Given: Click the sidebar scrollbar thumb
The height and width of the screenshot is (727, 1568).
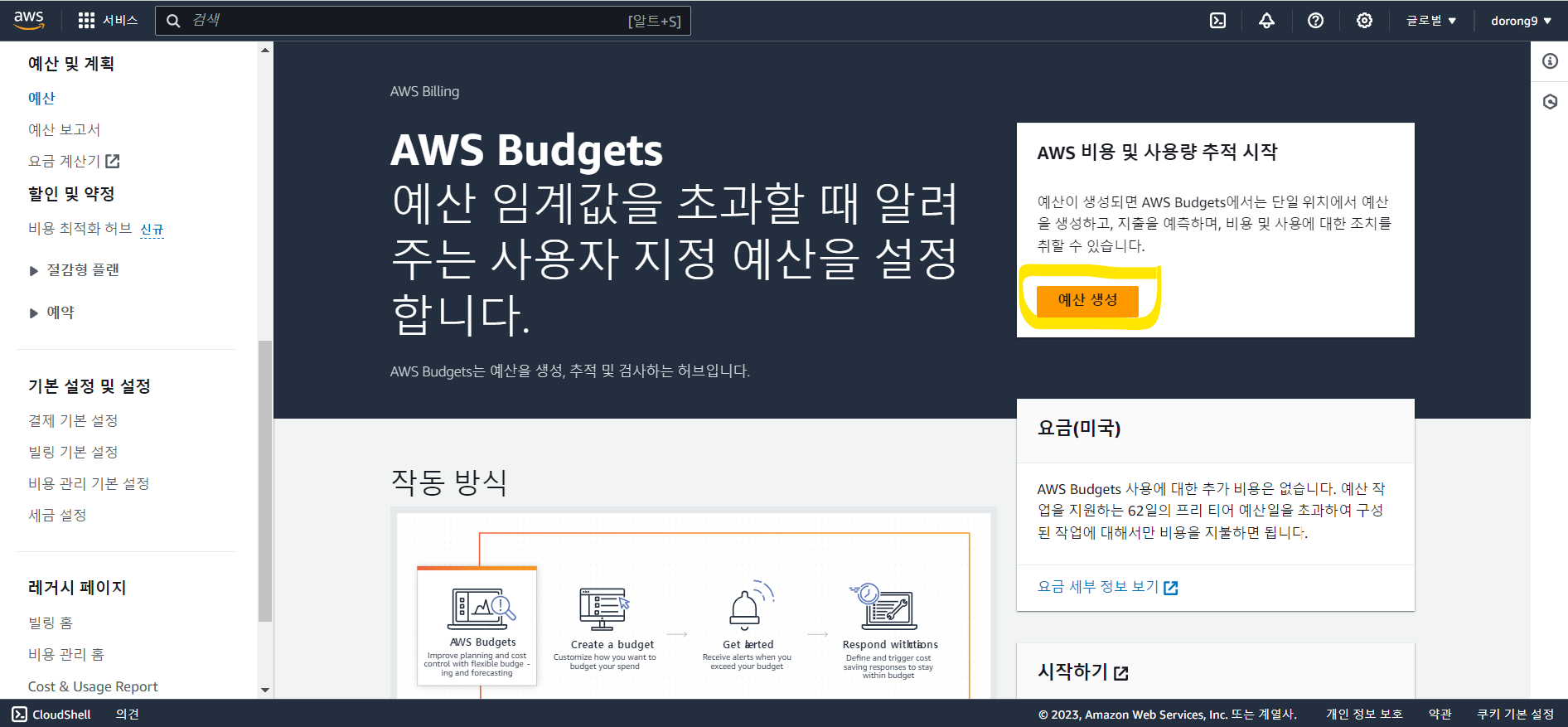Looking at the screenshot, I should pyautogui.click(x=265, y=481).
